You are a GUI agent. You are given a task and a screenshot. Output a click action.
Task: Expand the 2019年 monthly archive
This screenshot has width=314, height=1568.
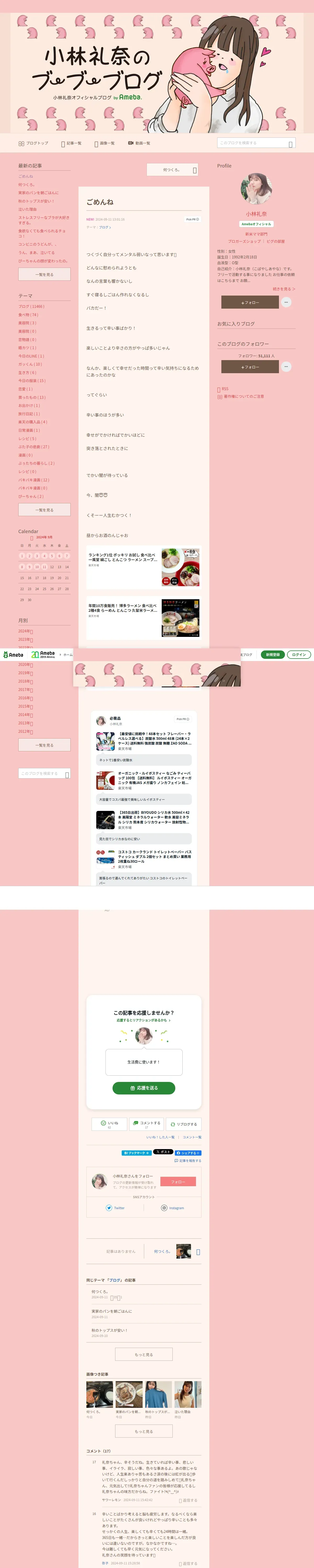tap(26, 673)
